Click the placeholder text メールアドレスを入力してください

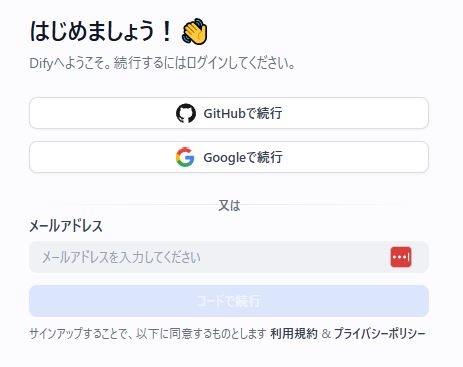[x=121, y=257]
